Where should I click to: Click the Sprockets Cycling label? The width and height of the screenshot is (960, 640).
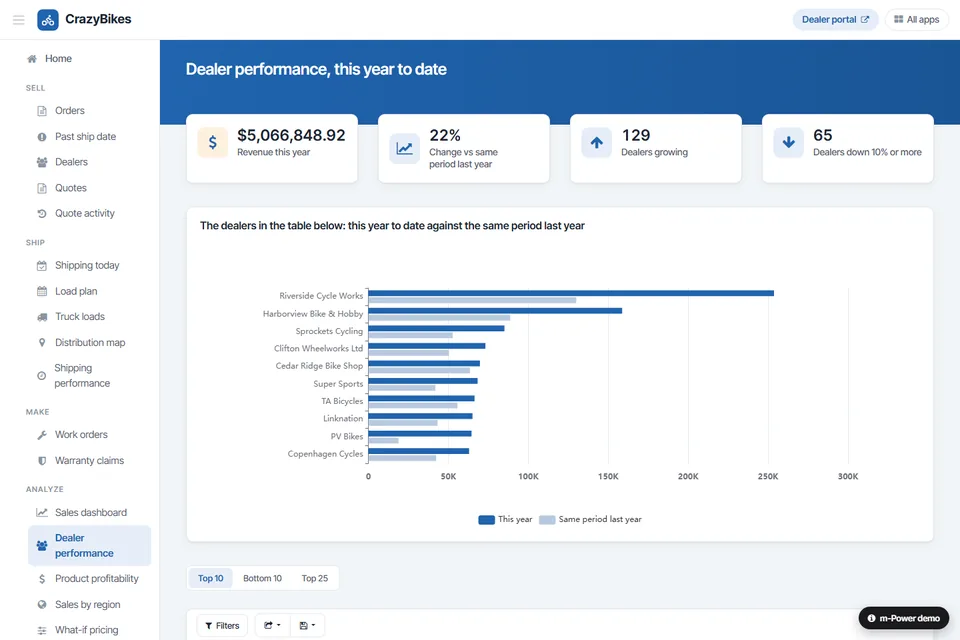click(329, 331)
